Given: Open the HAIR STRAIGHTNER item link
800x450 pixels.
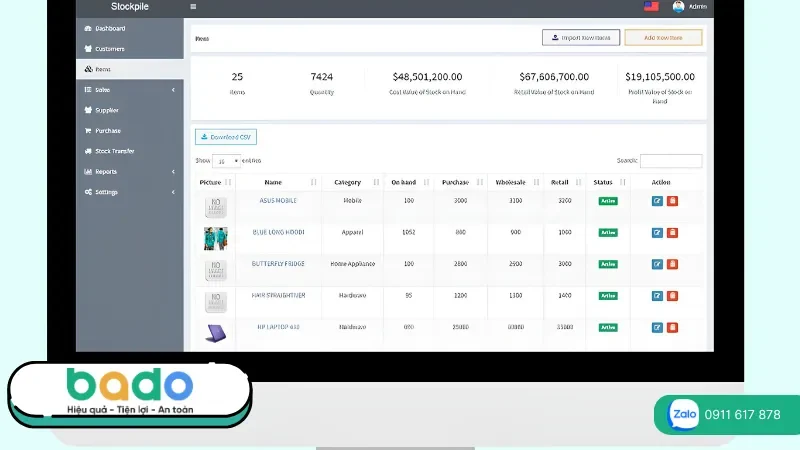Looking at the screenshot, I should [x=279, y=295].
